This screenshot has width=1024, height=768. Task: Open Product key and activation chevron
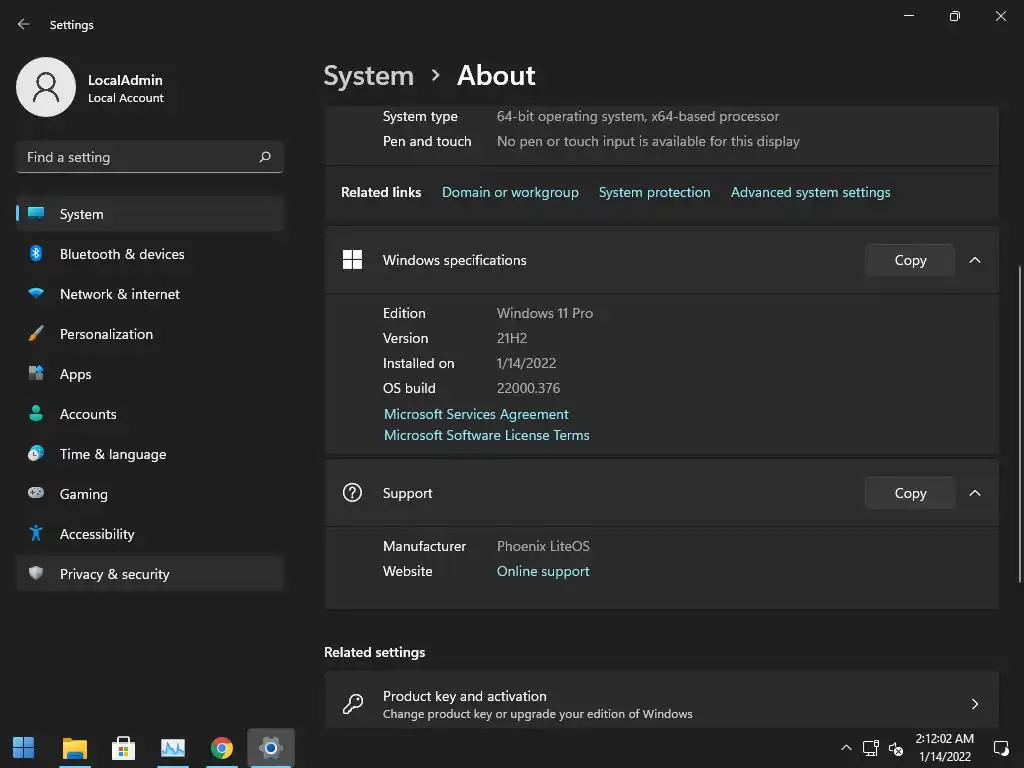click(974, 704)
